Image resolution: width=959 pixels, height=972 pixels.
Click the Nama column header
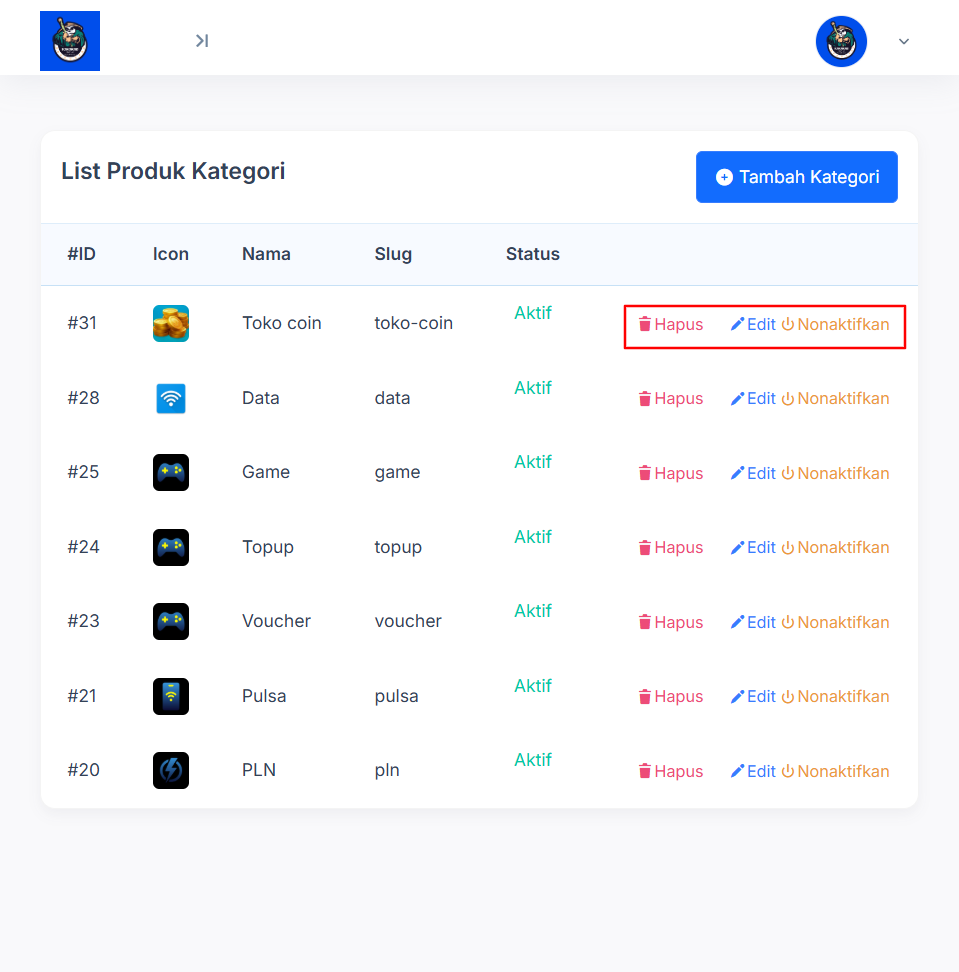(266, 254)
